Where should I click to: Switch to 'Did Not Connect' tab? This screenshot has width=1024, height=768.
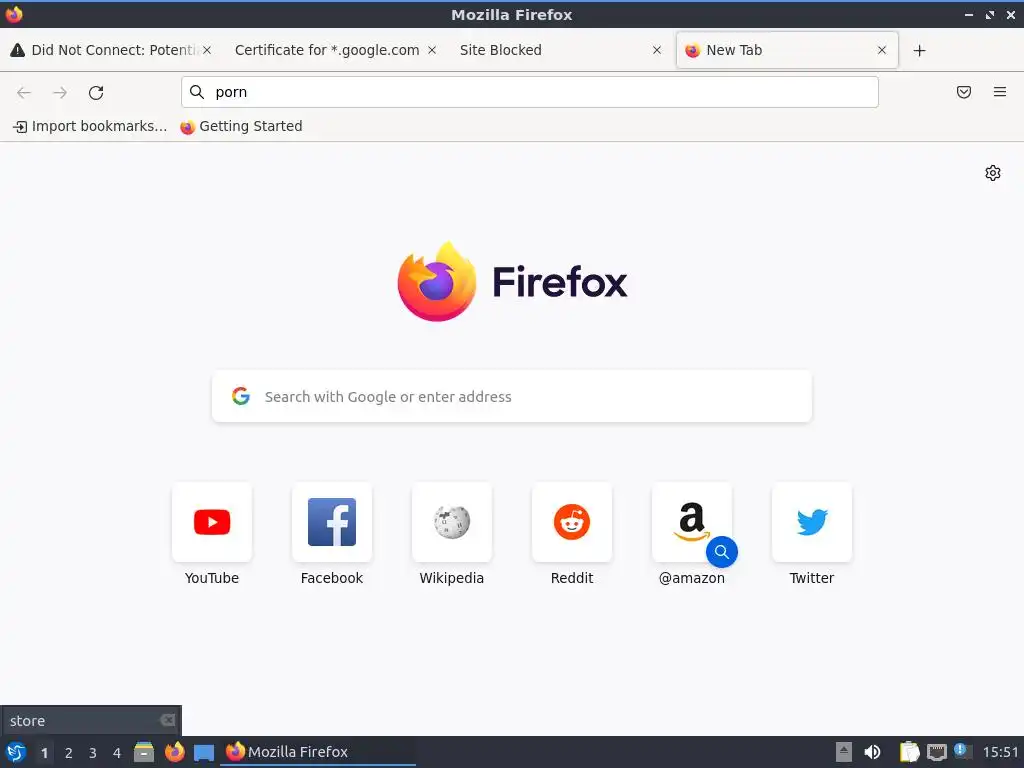pyautogui.click(x=111, y=50)
